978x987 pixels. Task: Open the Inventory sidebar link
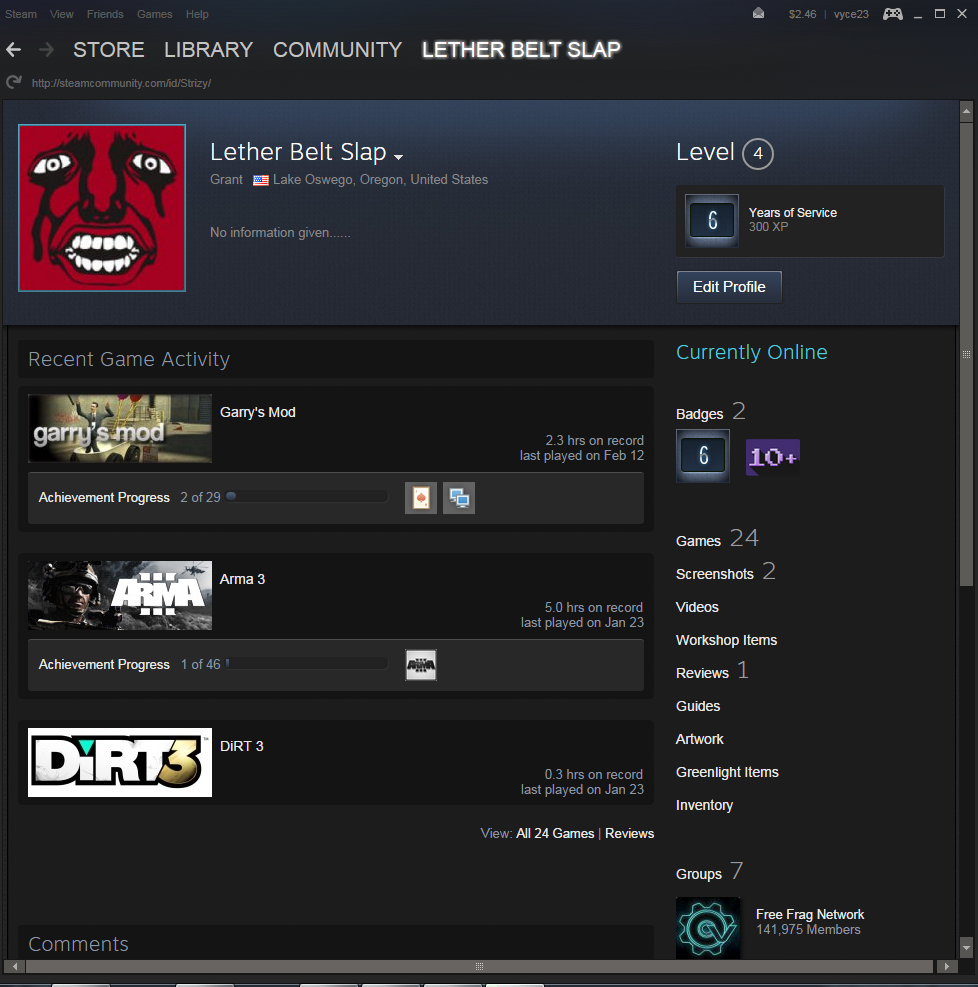click(x=704, y=805)
